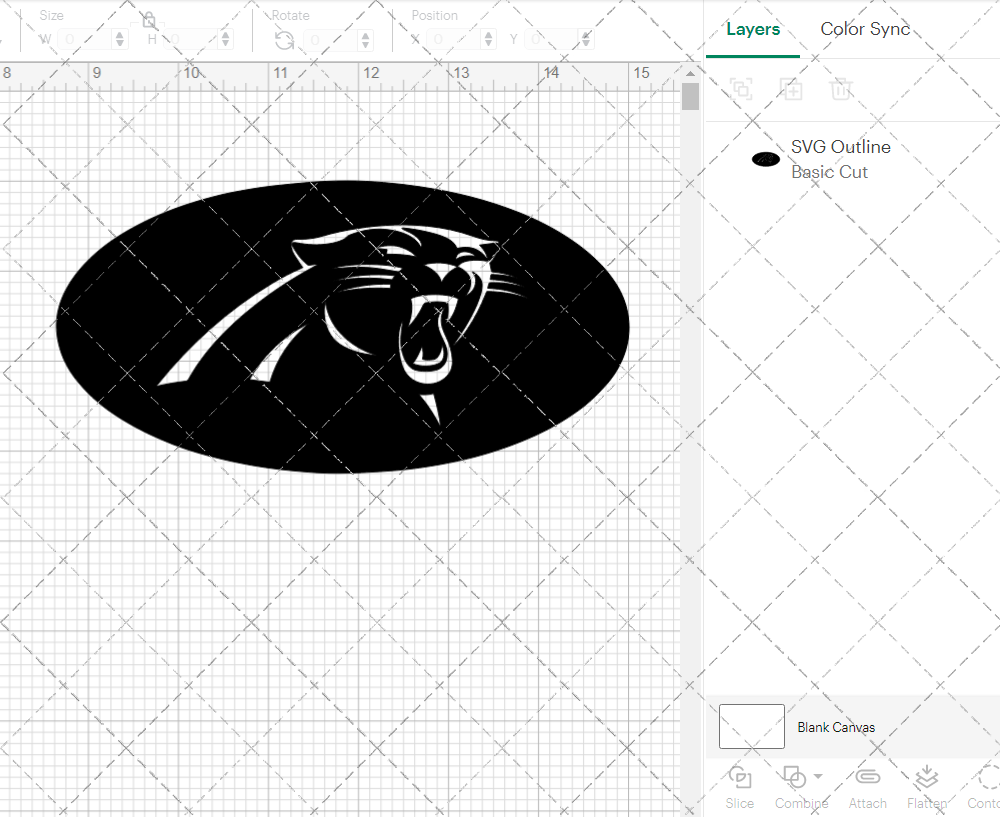The width and height of the screenshot is (1000, 817).
Task: Click the Delete layer trash icon
Action: click(x=841, y=89)
